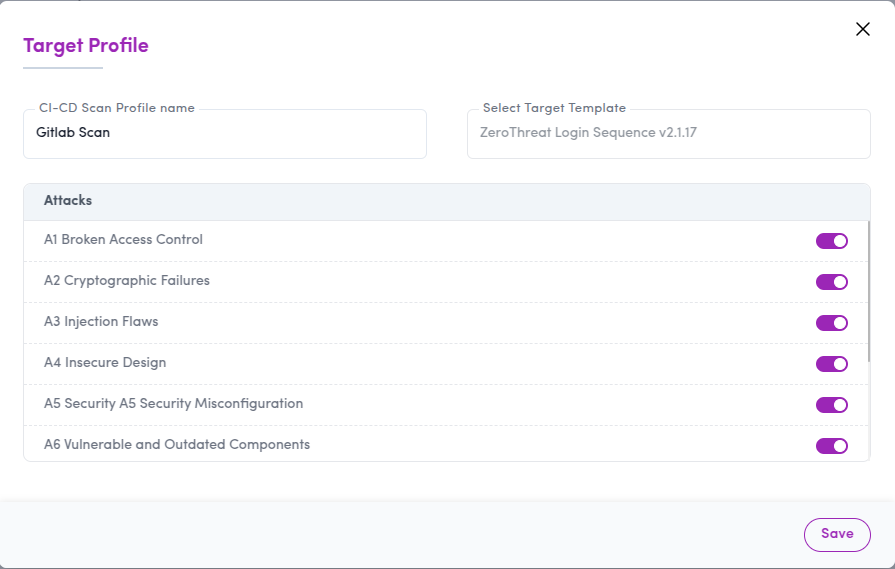Toggle the A3 Injection Flaws attack

coord(831,323)
